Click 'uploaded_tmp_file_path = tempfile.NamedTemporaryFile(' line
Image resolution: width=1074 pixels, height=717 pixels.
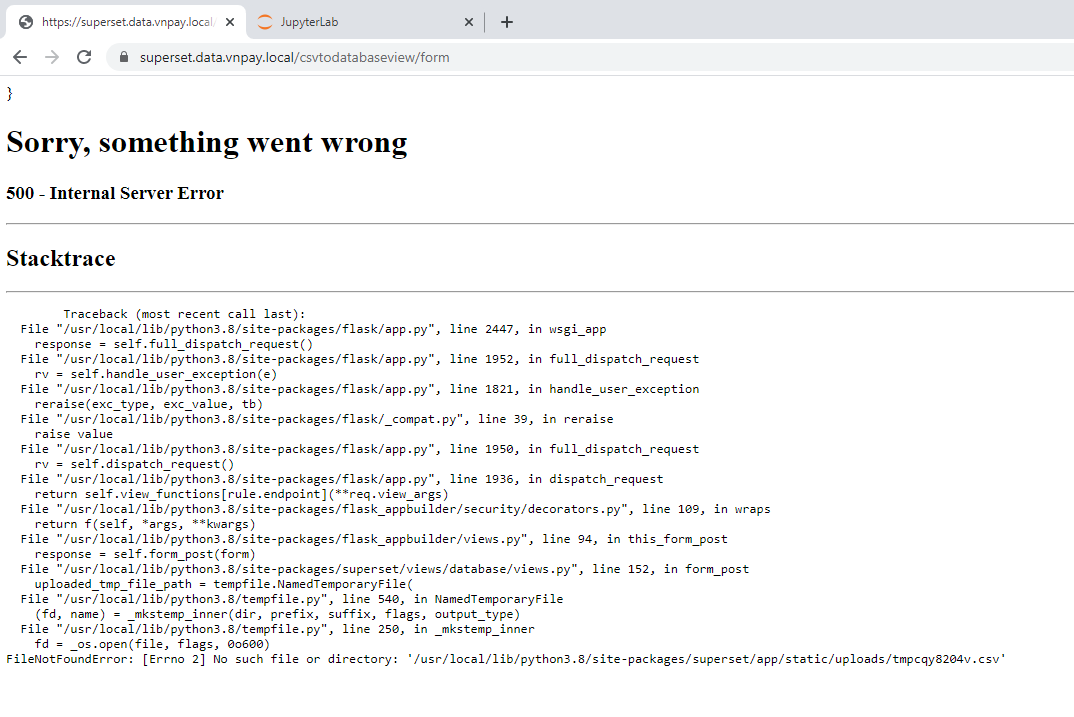tap(223, 586)
